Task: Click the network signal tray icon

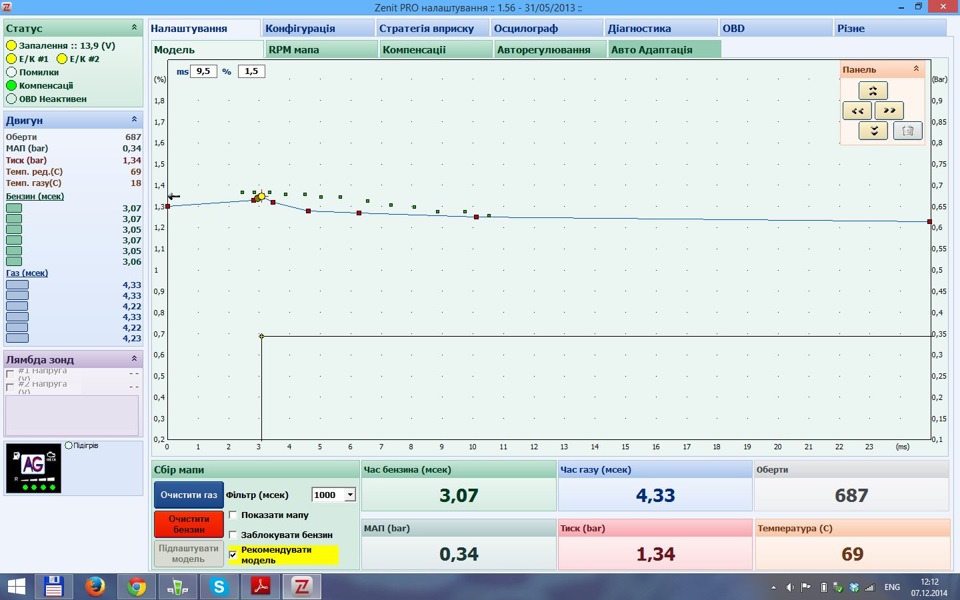Action: (x=870, y=587)
